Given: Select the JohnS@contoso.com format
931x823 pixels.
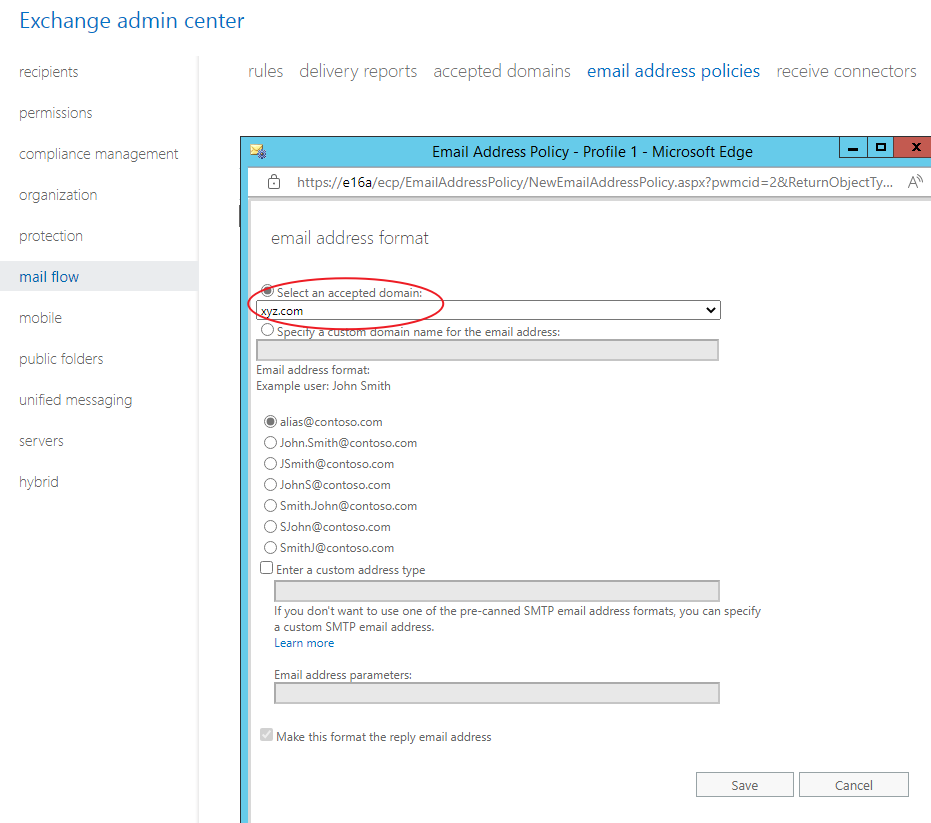Looking at the screenshot, I should (270, 485).
